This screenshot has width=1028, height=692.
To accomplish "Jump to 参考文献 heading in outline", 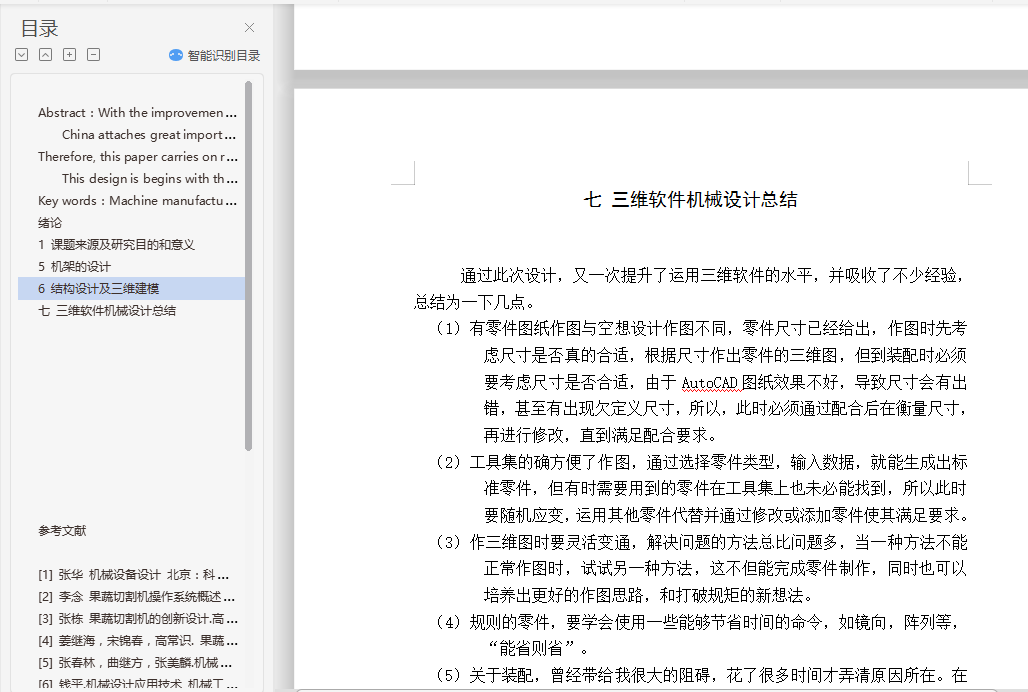I will point(62,531).
